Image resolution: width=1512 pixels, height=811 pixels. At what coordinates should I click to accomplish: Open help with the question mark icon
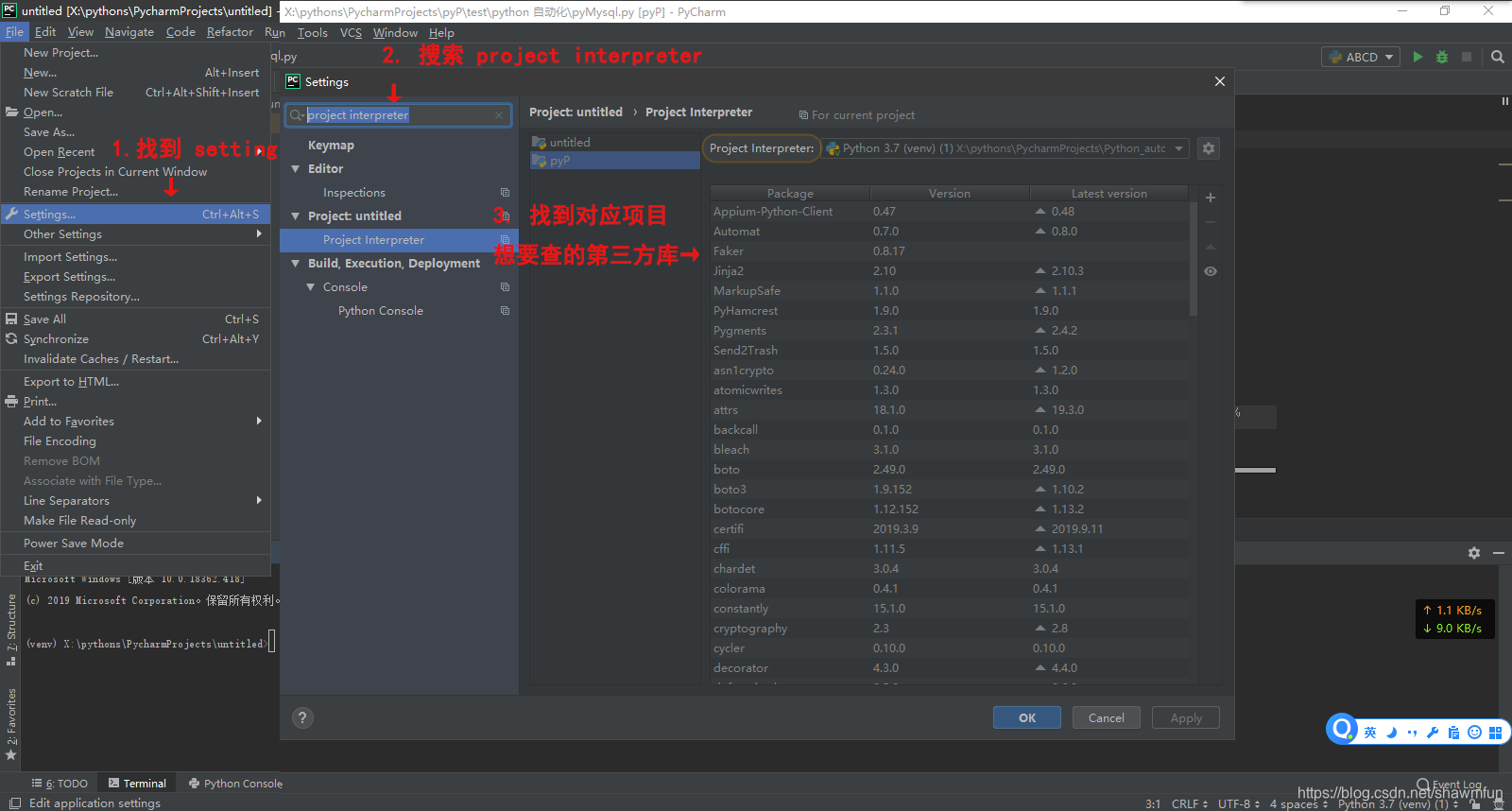tap(302, 717)
